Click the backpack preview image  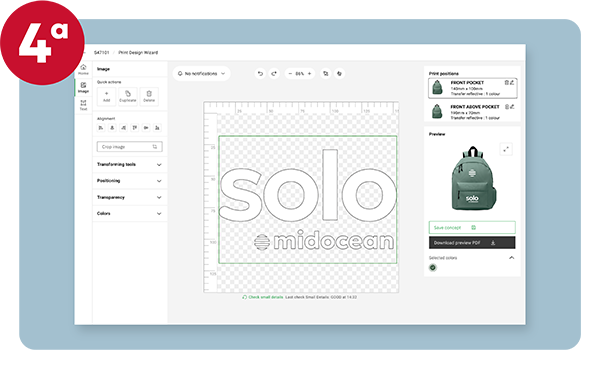coord(474,178)
